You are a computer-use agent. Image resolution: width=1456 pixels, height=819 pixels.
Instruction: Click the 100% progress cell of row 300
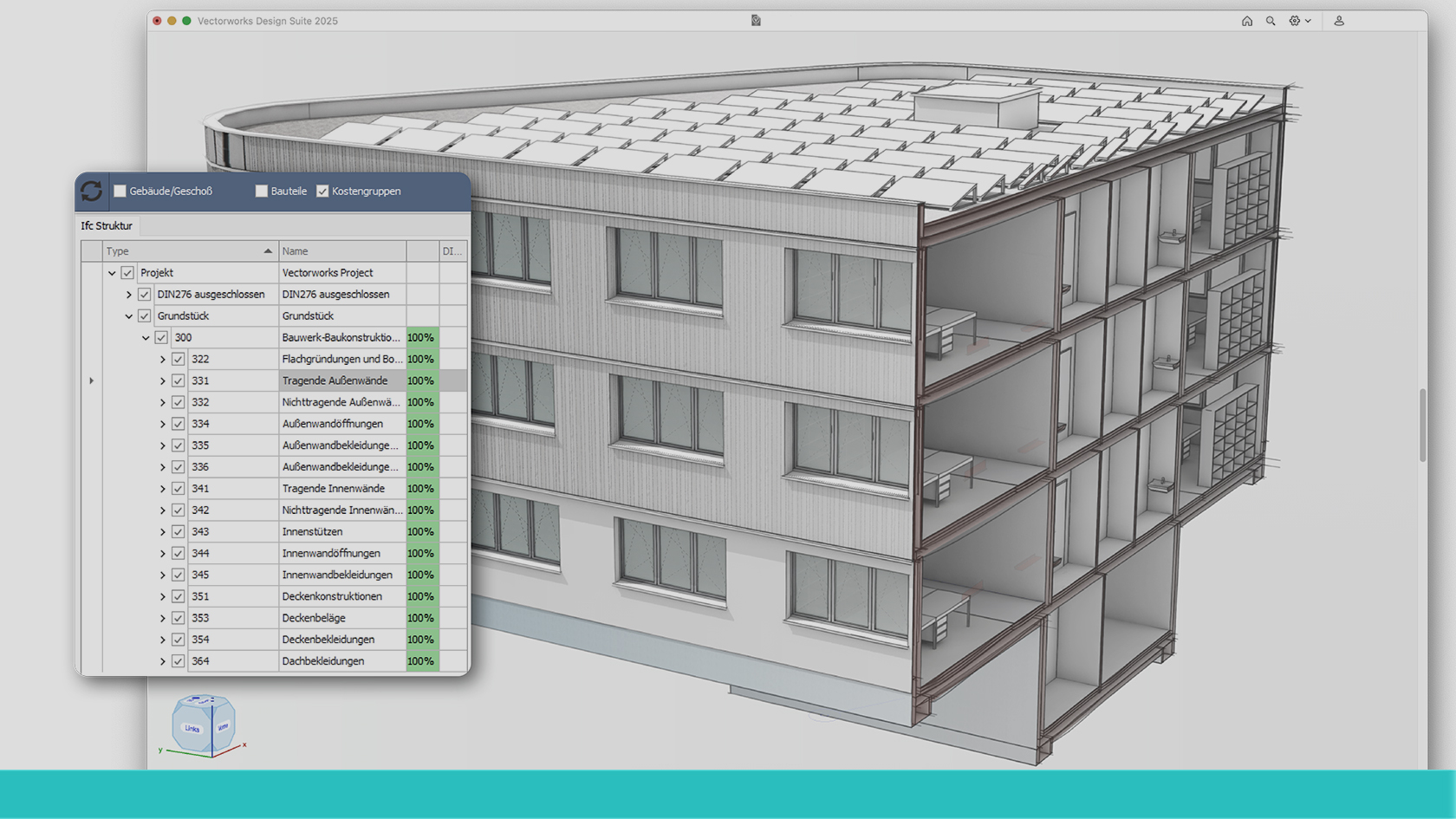[423, 338]
